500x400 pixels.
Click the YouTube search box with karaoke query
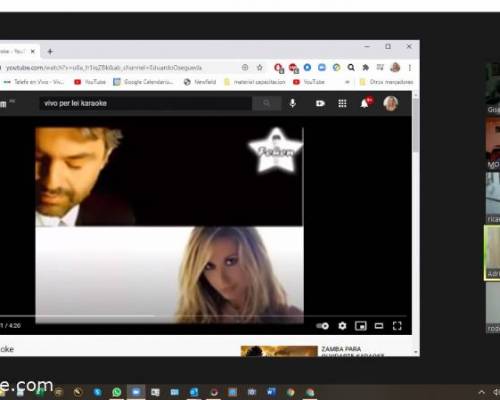(x=145, y=103)
